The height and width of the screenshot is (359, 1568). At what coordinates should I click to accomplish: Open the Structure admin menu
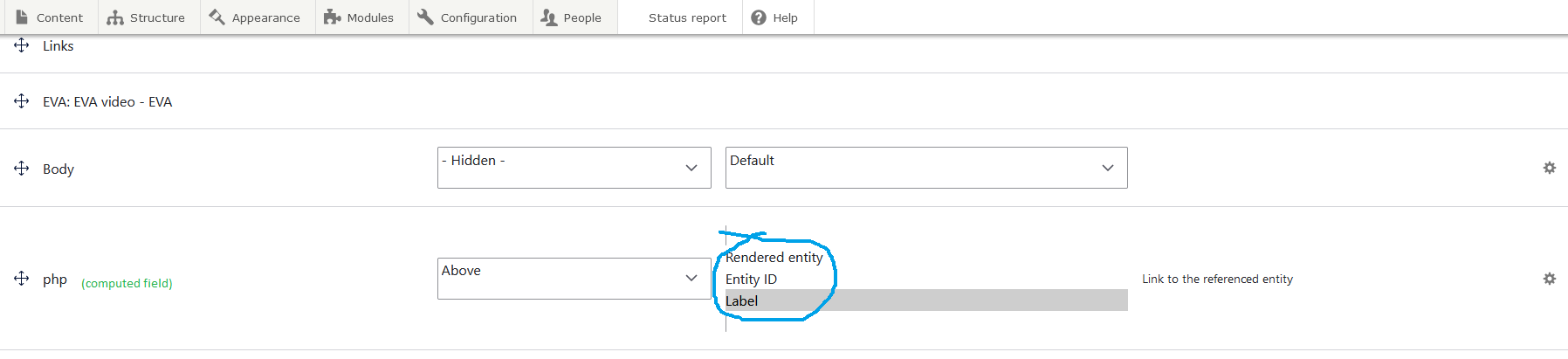coord(148,17)
